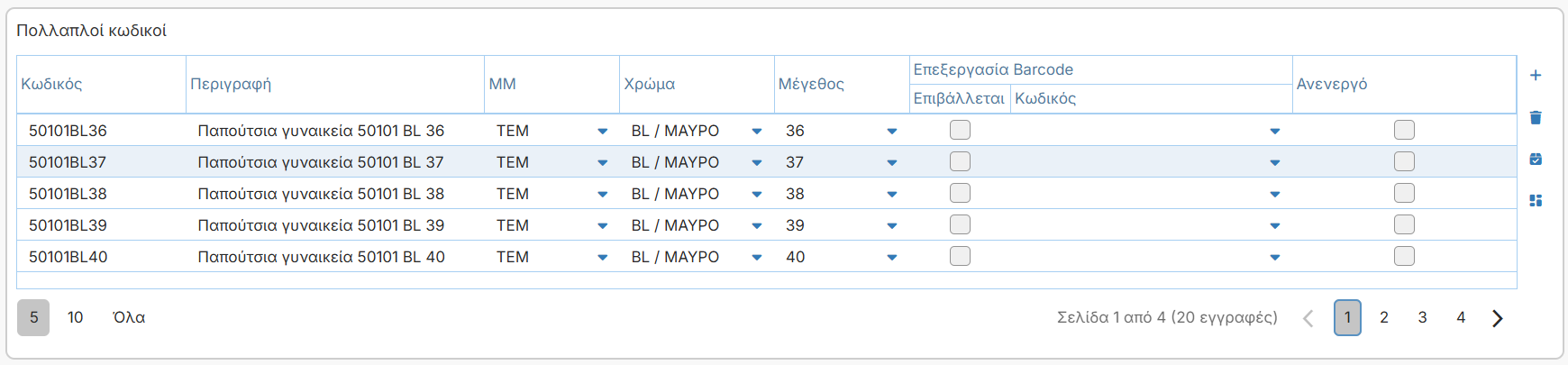
Task: Enable Ανενεργό checkbox for 50101BL38
Action: pyautogui.click(x=1404, y=193)
